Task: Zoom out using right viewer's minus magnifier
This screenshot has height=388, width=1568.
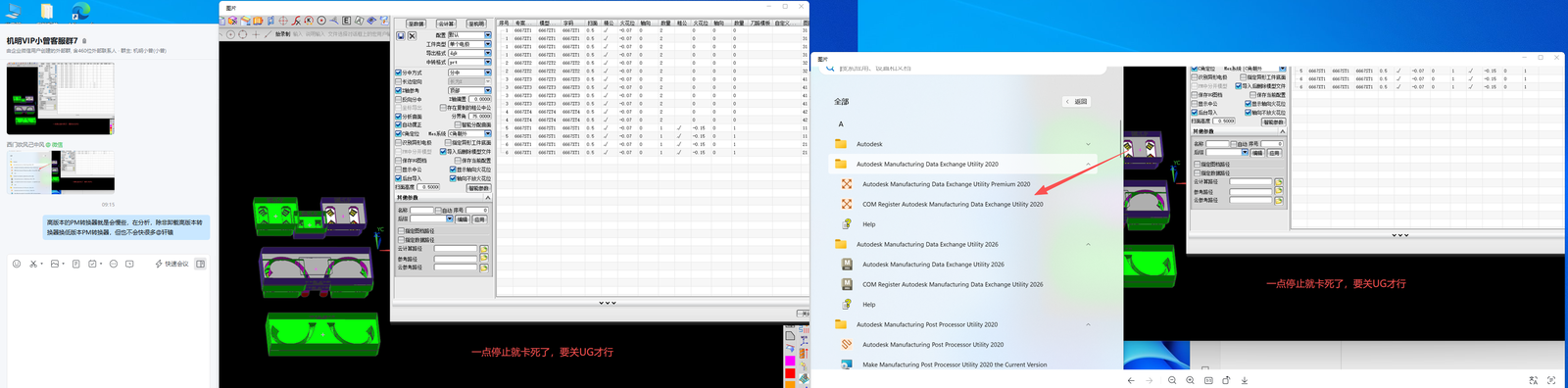Action: (x=1172, y=380)
